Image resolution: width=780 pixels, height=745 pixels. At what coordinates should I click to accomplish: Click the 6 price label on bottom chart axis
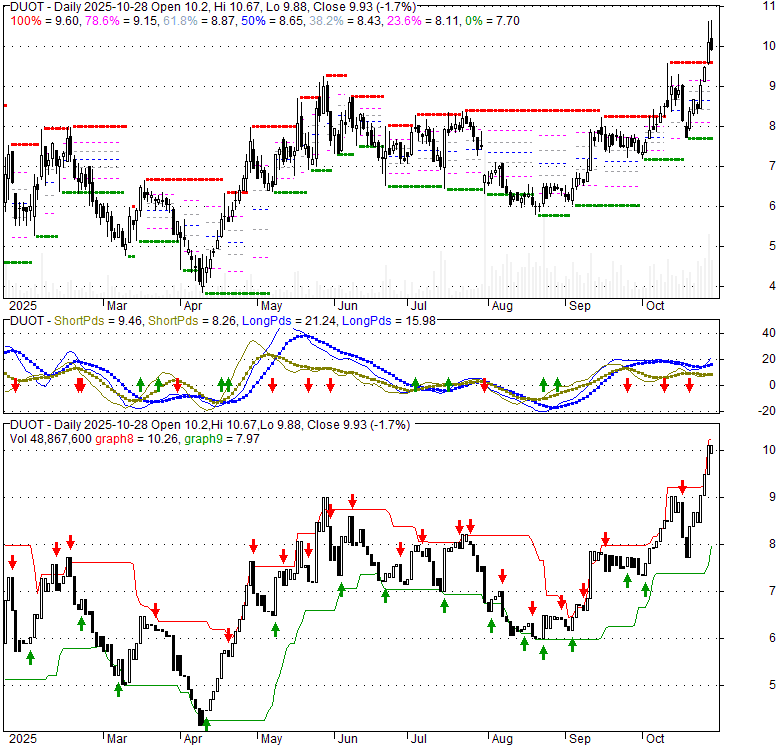(x=772, y=638)
